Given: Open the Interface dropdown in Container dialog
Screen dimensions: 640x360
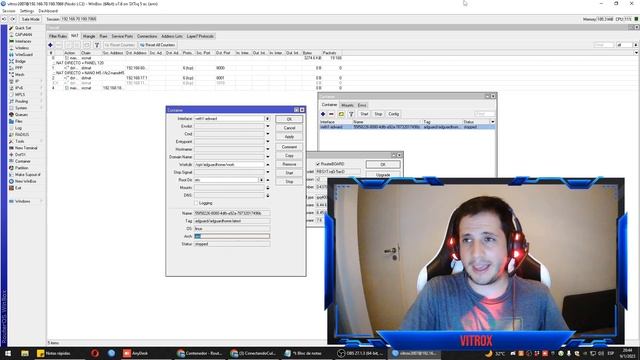Looking at the screenshot, I should pos(268,118).
